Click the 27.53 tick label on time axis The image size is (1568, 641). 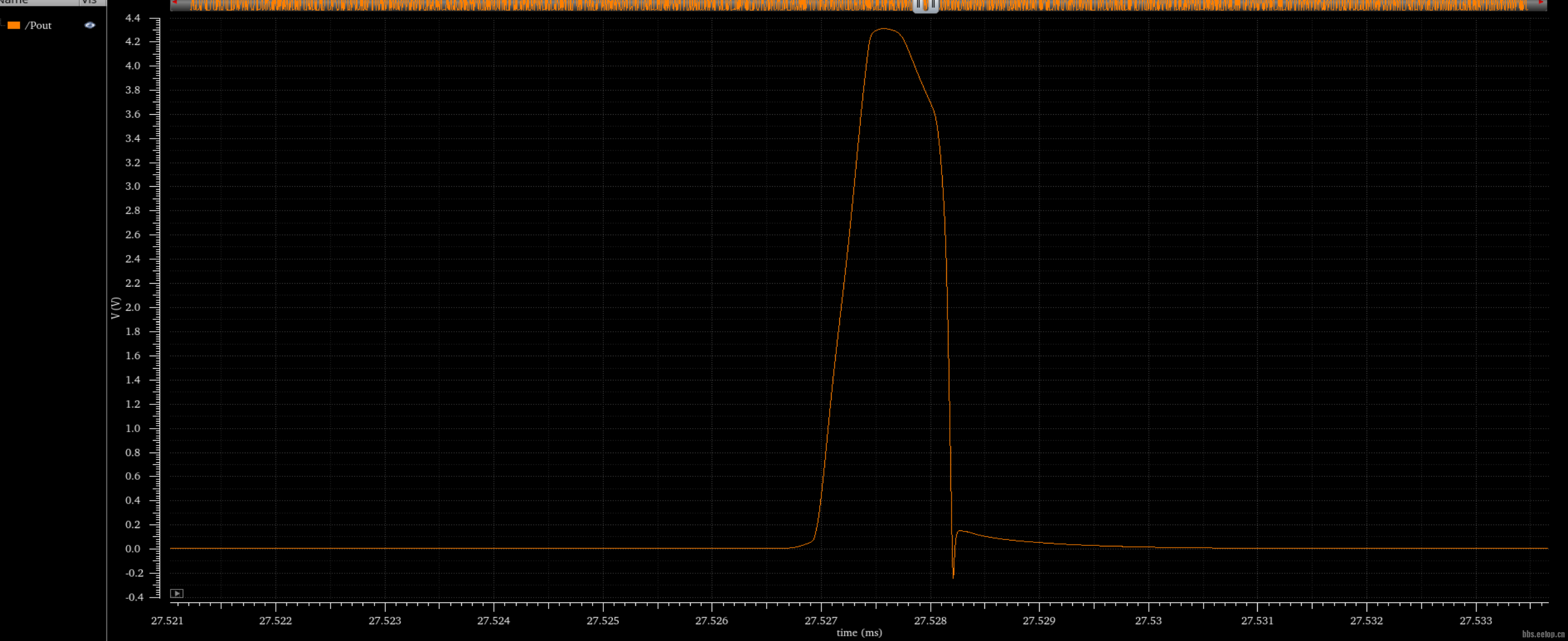click(1148, 620)
